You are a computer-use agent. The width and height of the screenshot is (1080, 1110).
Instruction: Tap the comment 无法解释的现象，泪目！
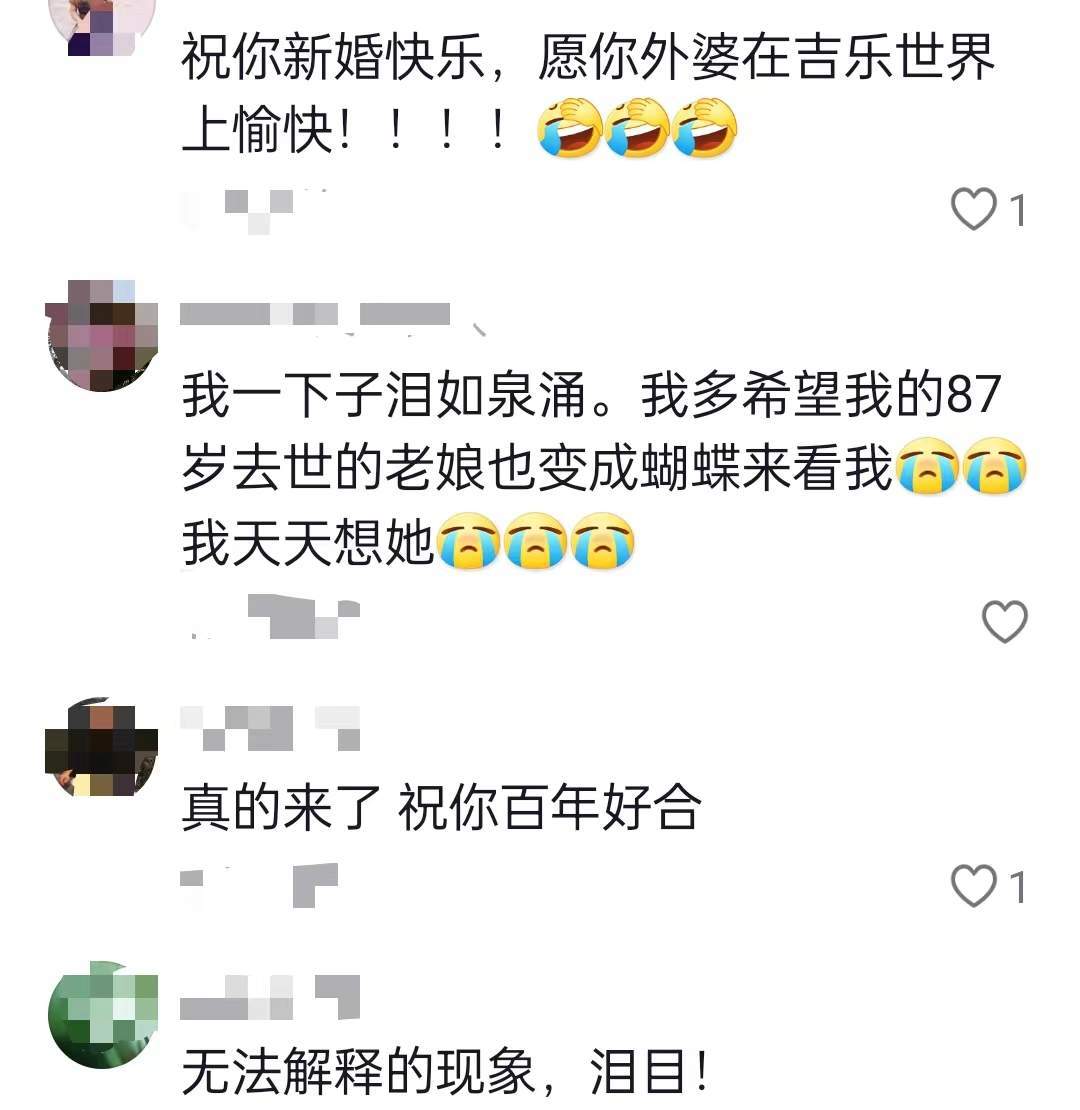coord(445,1071)
